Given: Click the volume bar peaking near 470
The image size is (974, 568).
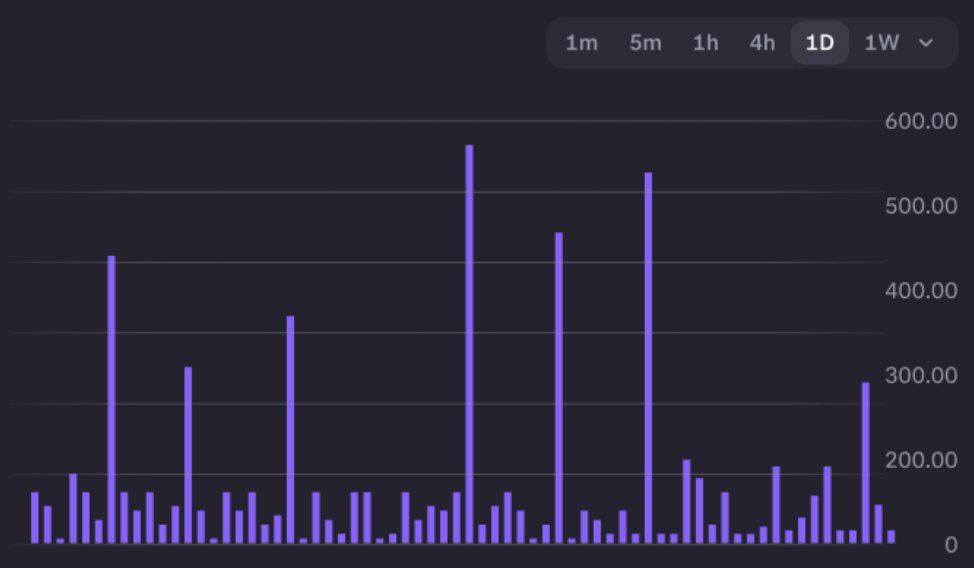Looking at the screenshot, I should click(559, 388).
